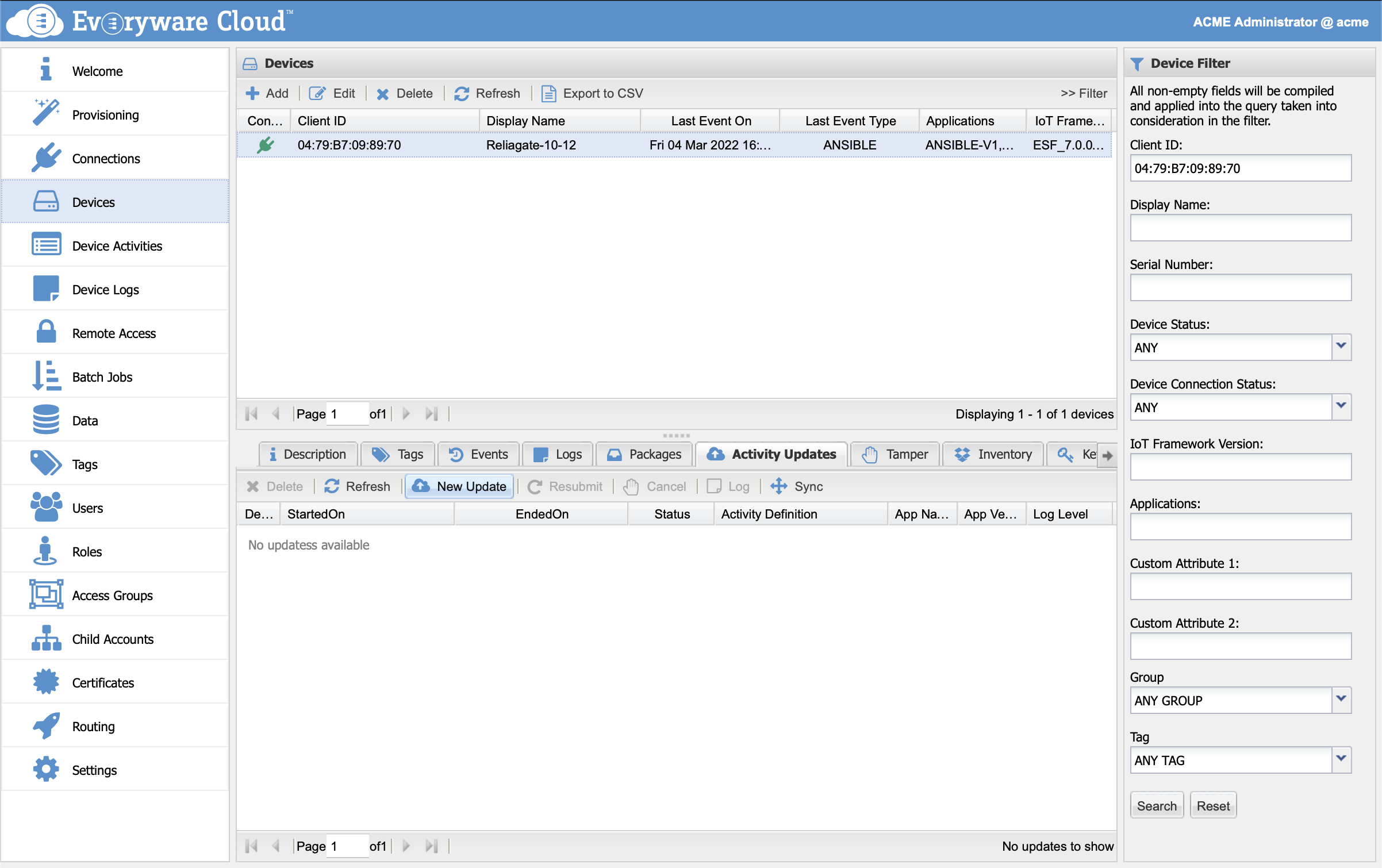This screenshot has width=1382, height=868.
Task: Click the Routing rocket icon
Action: (x=46, y=725)
